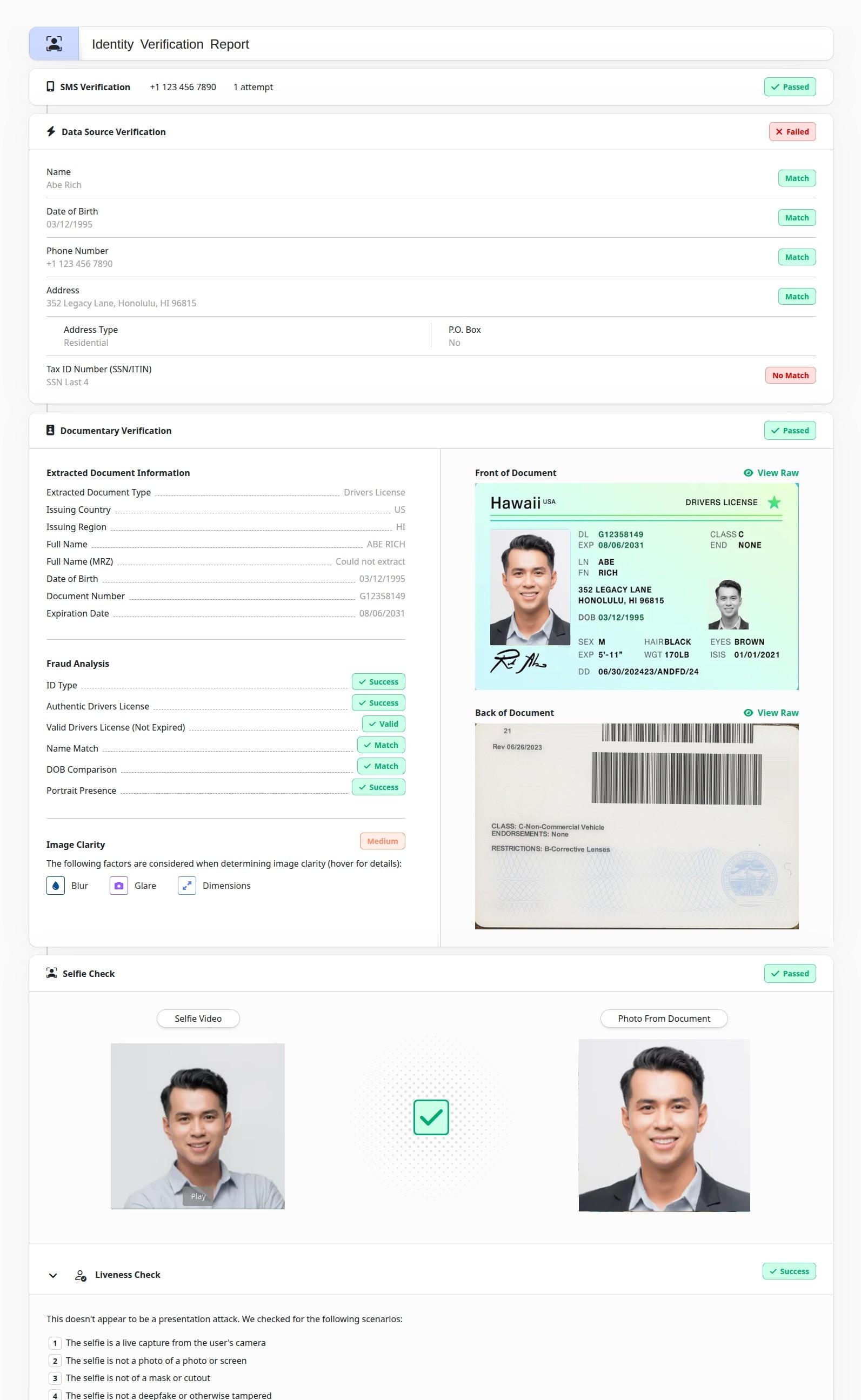This screenshot has height=1400, width=861.
Task: Click the SMS Verification phone icon
Action: coord(50,86)
